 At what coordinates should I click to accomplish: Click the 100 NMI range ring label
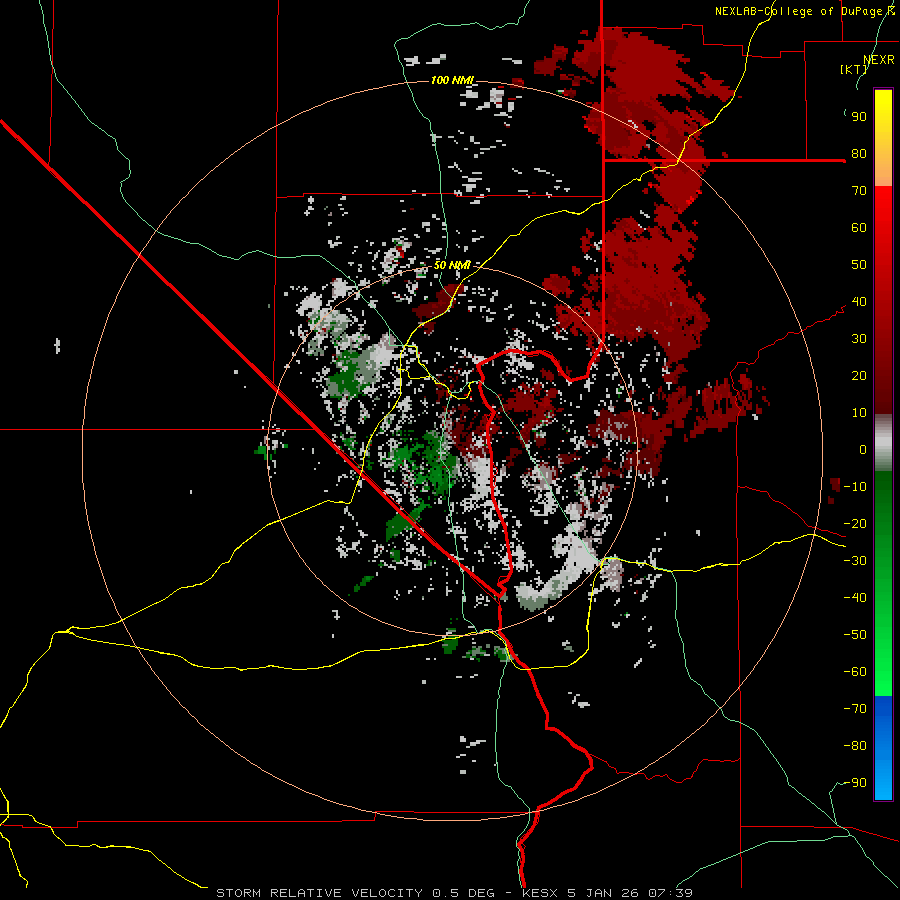[452, 80]
